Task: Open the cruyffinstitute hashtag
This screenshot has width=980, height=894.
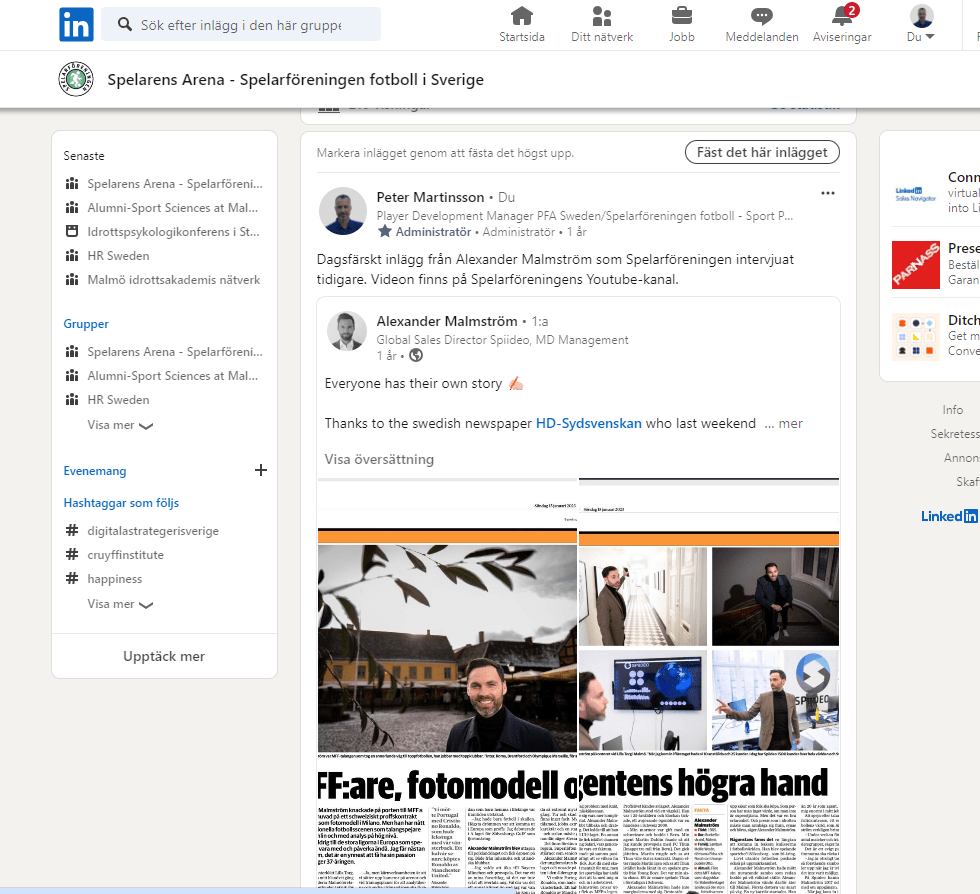Action: click(x=125, y=555)
